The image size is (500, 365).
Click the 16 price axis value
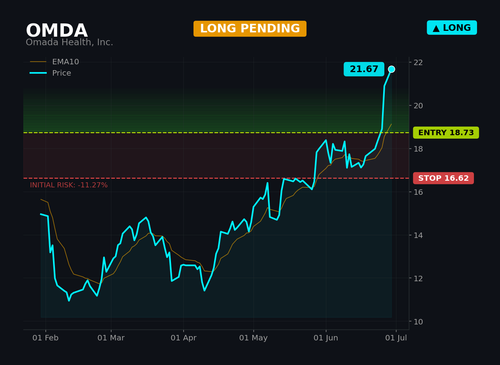(418, 192)
